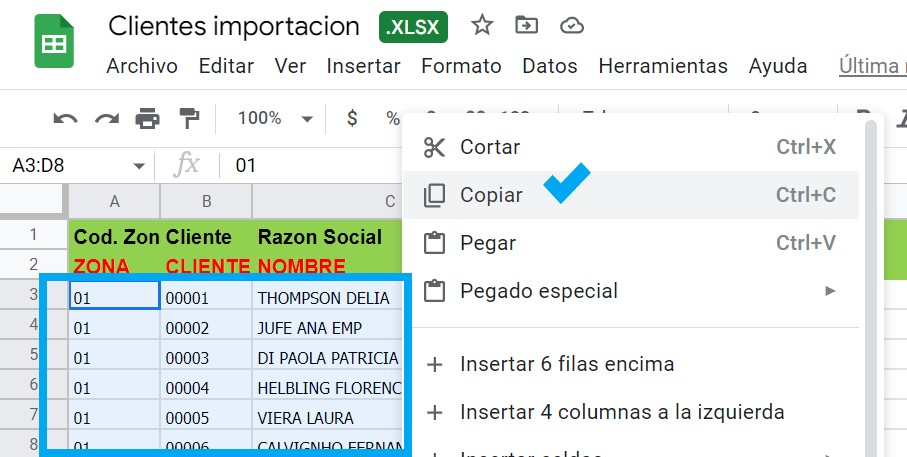
Task: Click Insertar 4 columnas a la izquierda
Action: pos(631,412)
